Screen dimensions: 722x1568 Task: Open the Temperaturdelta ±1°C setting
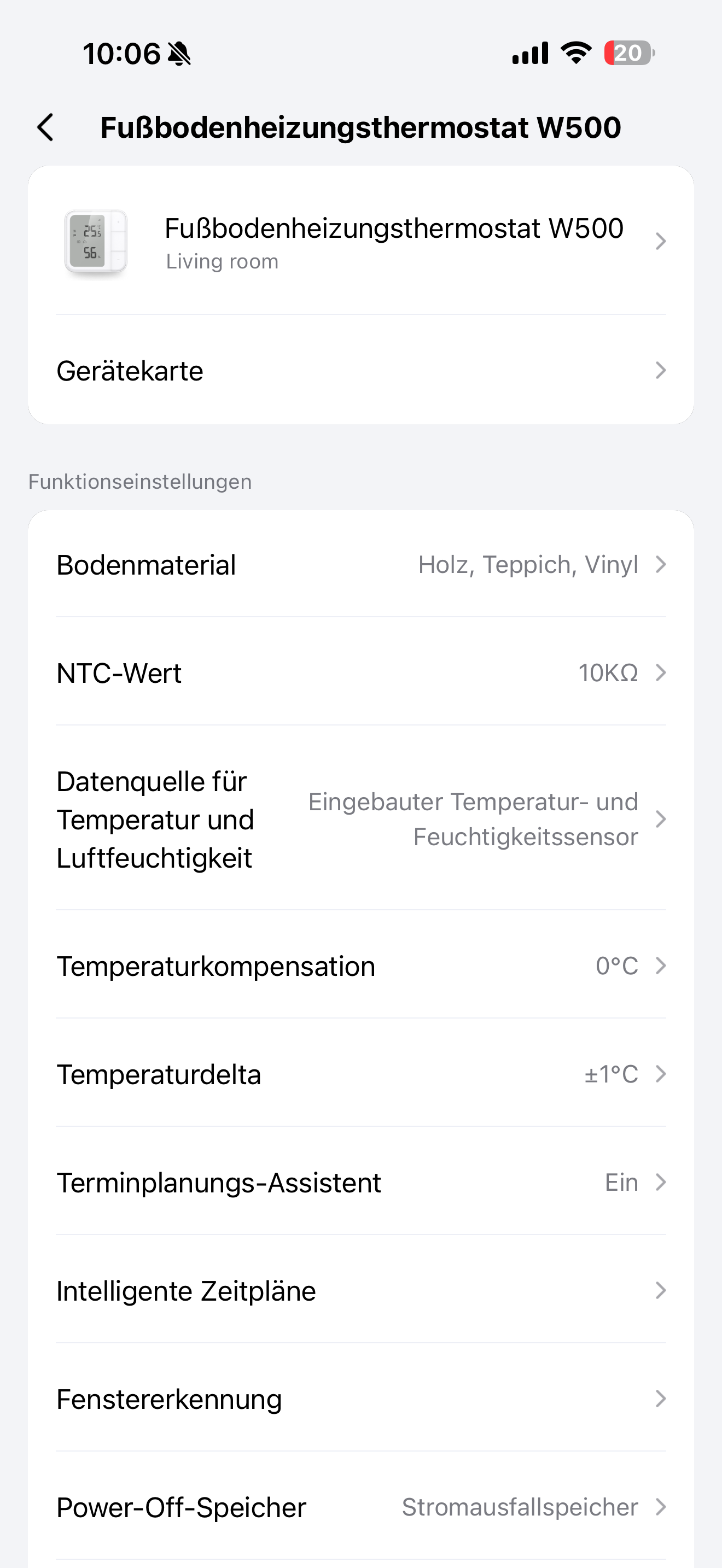pyautogui.click(x=360, y=1074)
